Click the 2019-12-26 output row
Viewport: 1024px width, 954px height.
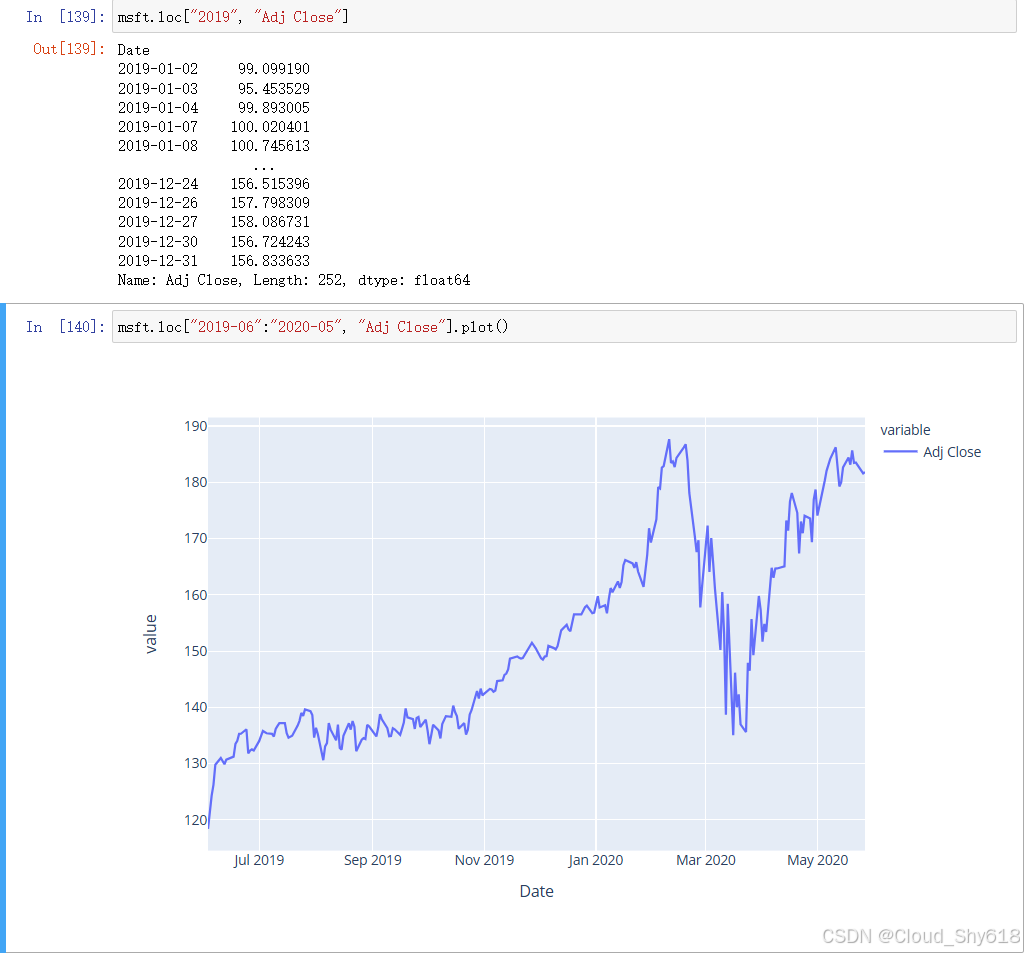tap(214, 203)
